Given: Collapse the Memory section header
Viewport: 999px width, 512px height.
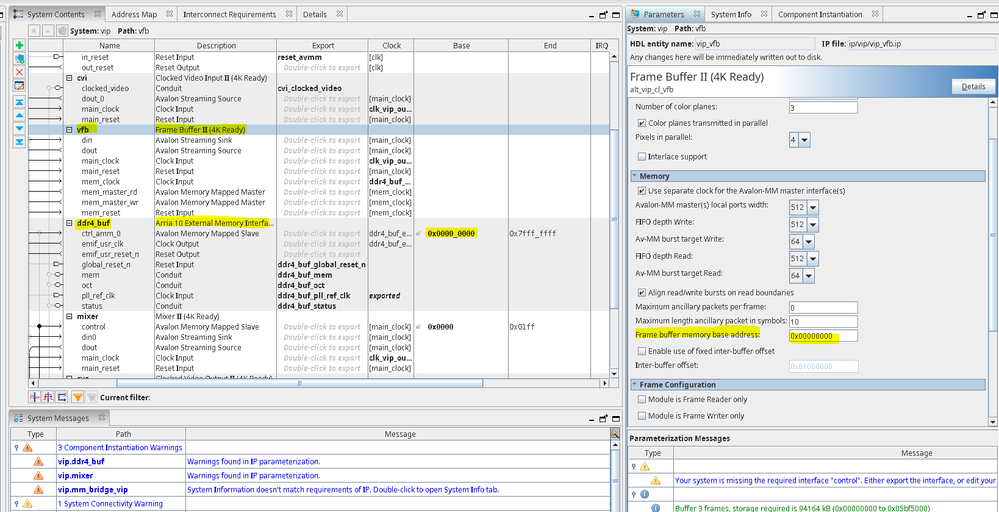Looking at the screenshot, I should (655, 176).
